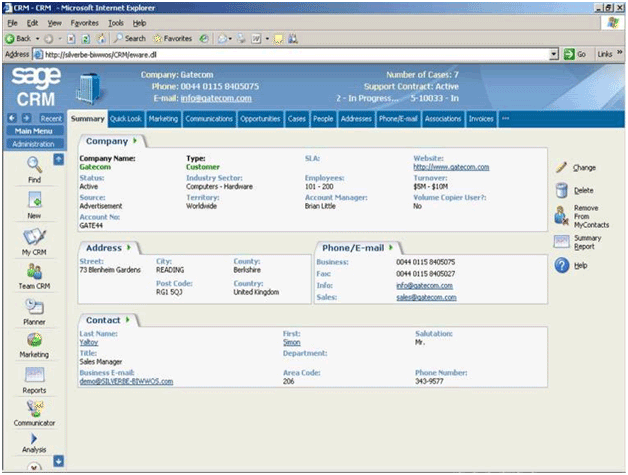
Task: Open the Reports sidebar icon
Action: pos(34,375)
